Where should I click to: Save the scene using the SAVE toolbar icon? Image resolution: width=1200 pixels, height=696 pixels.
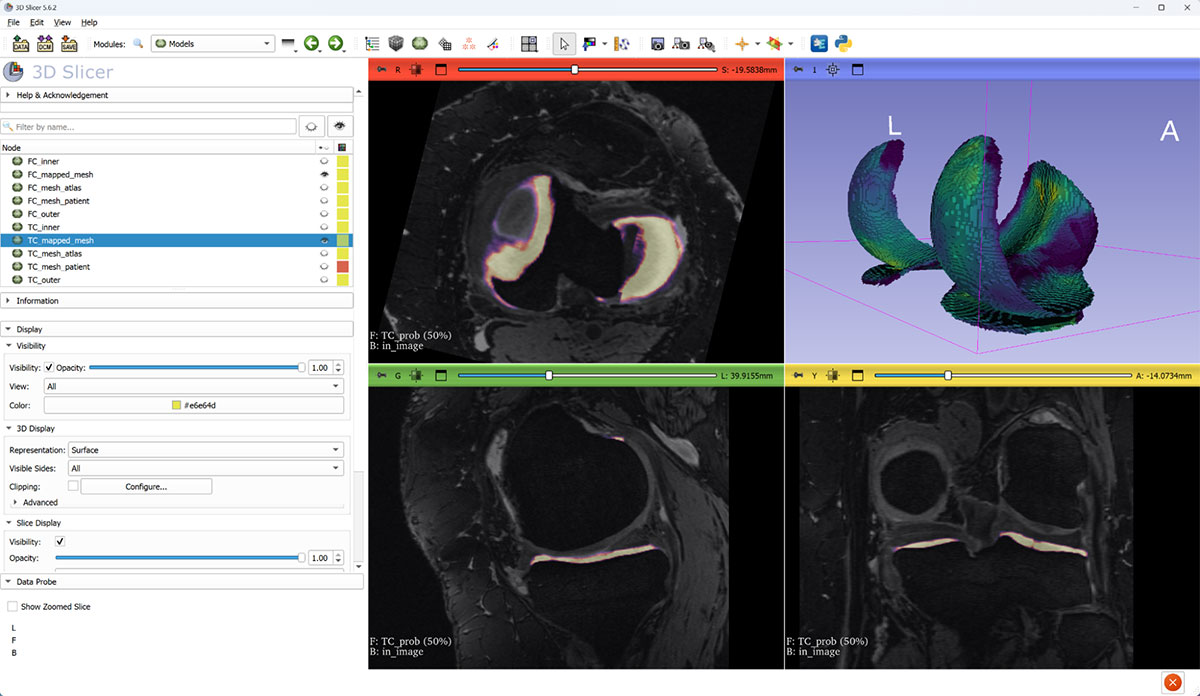(67, 43)
